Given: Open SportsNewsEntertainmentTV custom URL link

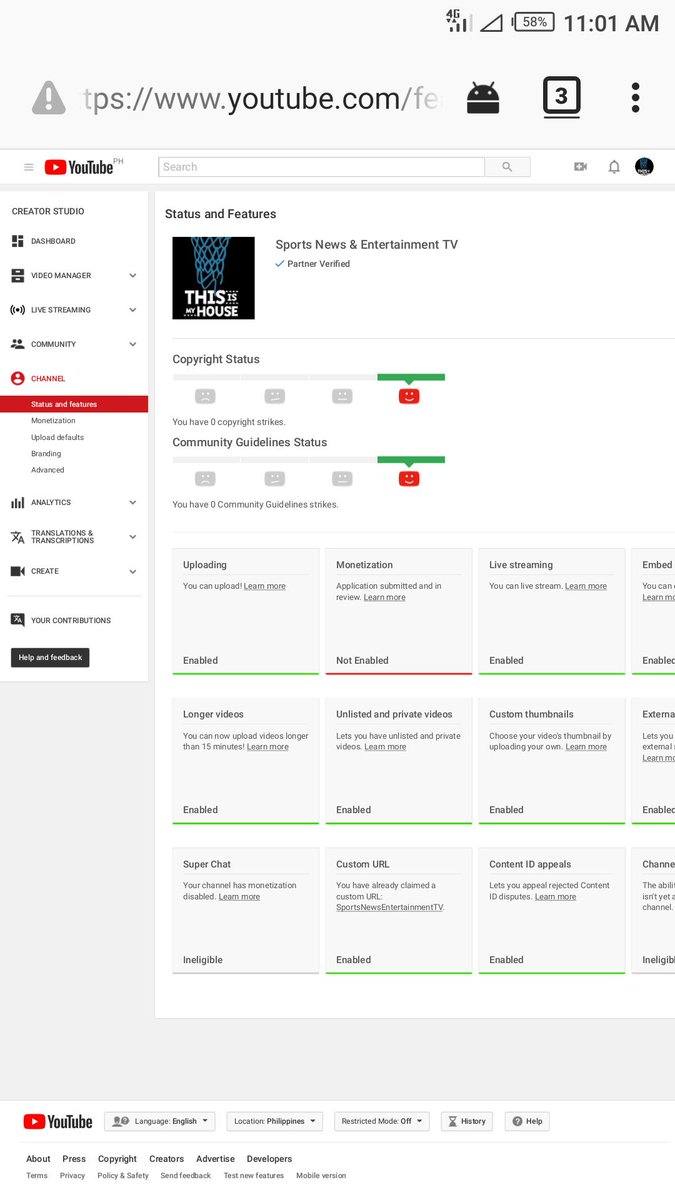Looking at the screenshot, I should [389, 908].
